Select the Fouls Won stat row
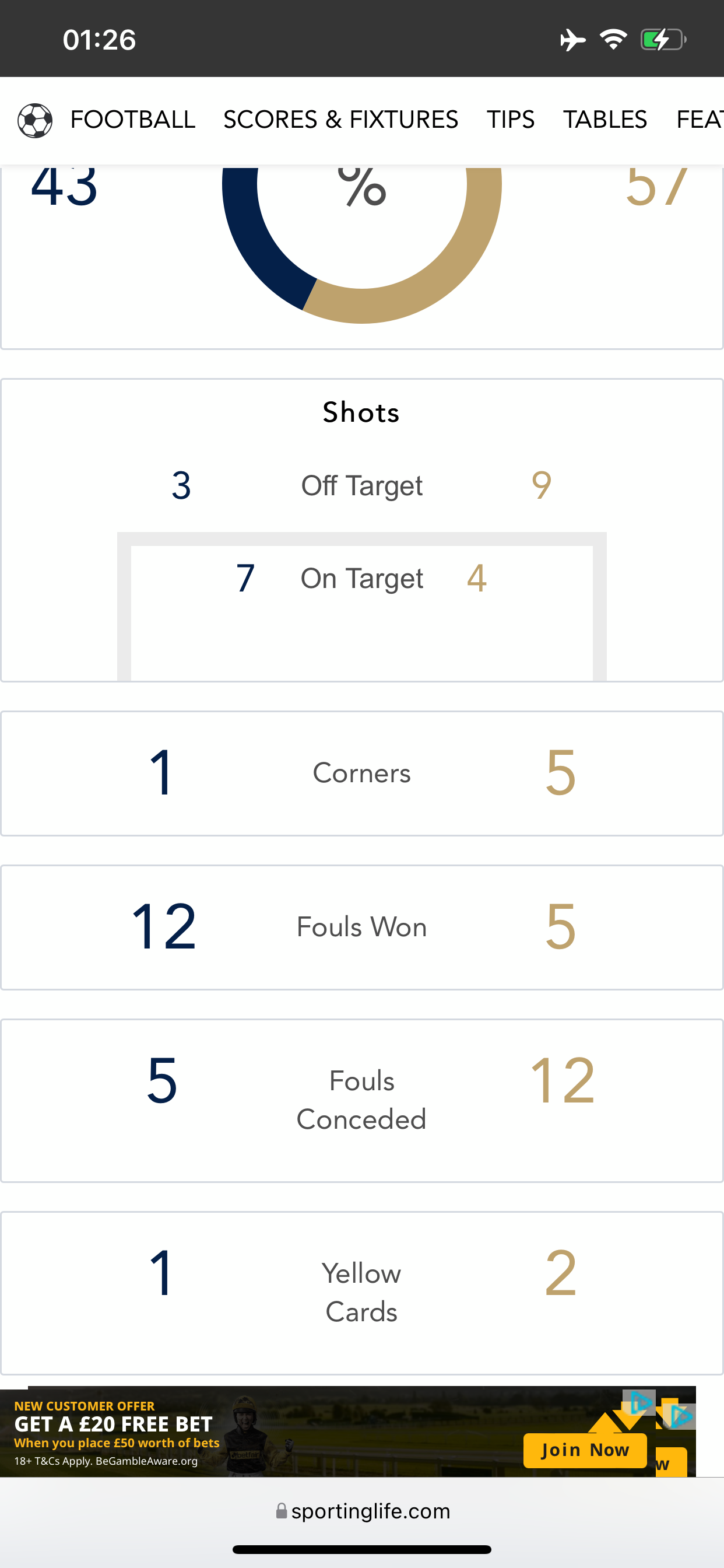 pos(362,927)
